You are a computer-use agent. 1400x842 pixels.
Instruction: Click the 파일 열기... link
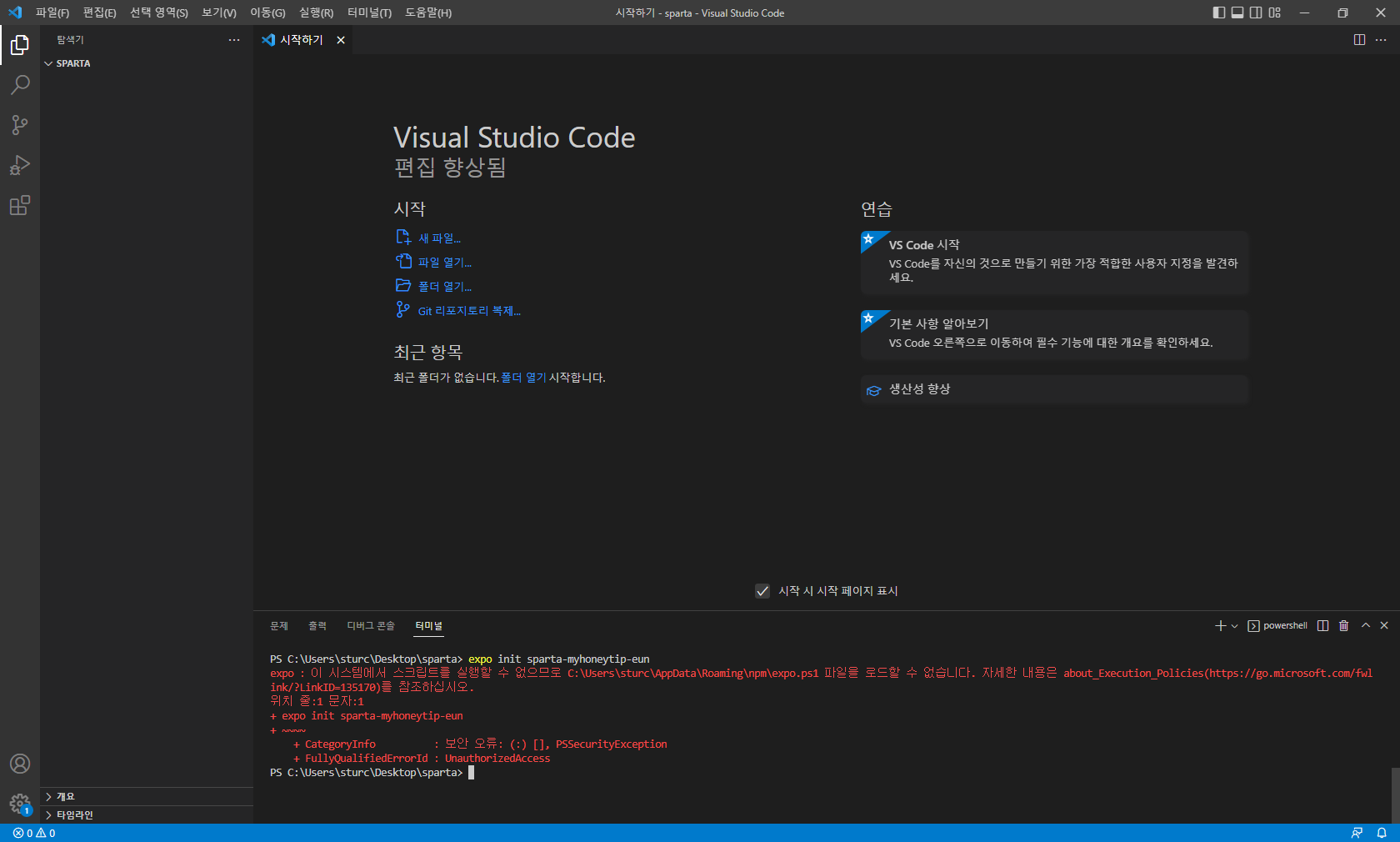pos(445,263)
